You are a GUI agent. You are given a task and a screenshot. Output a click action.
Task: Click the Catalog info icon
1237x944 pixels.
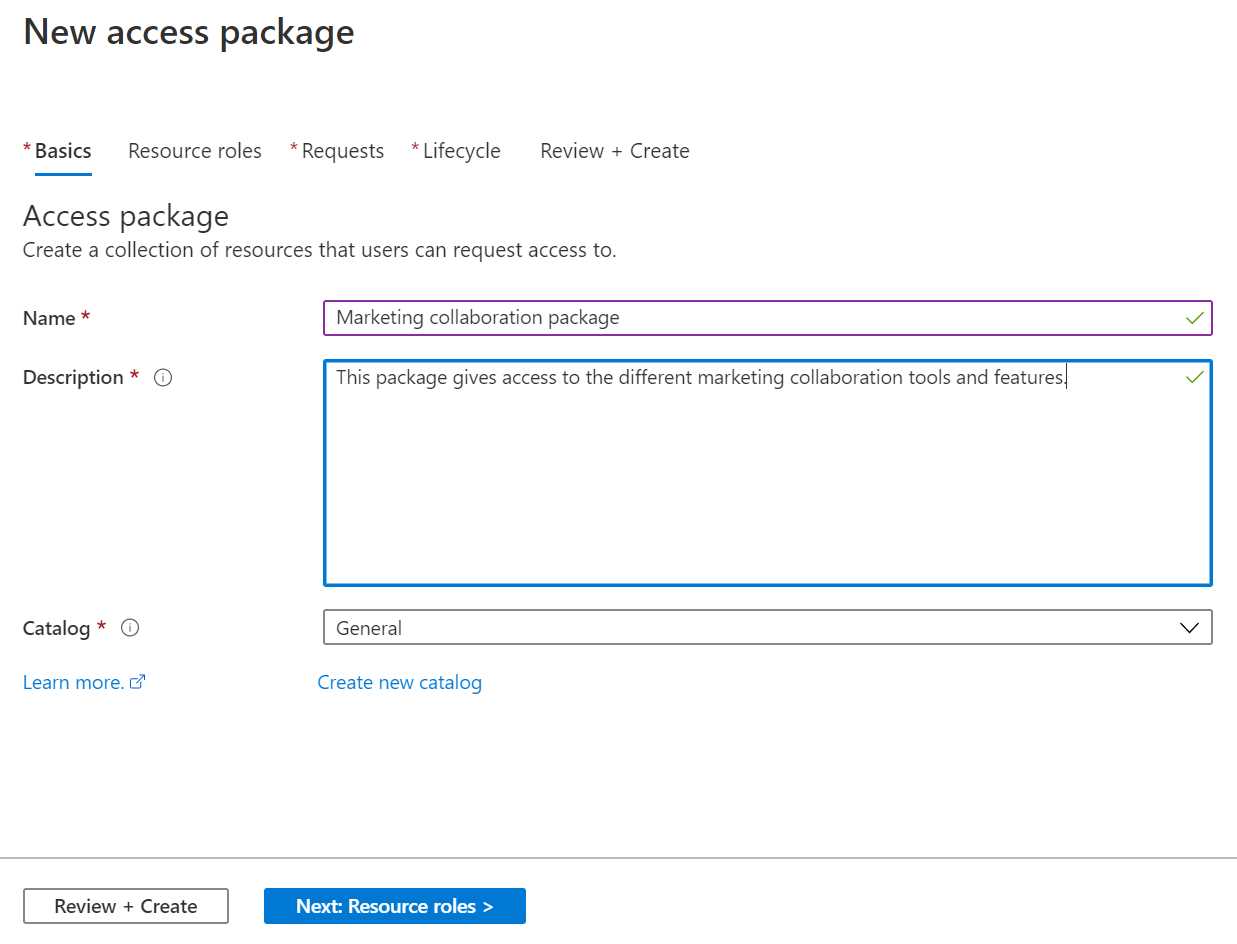click(129, 628)
